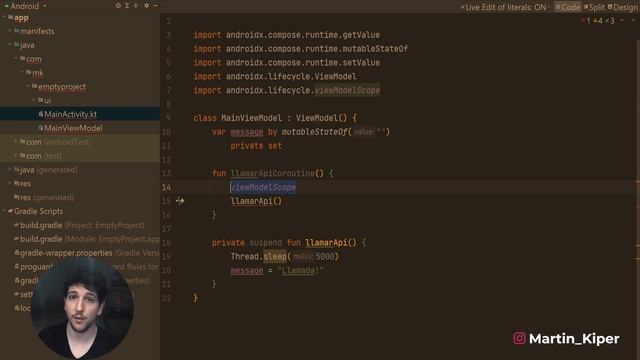The image size is (640, 360).
Task: Click the typos count indicator showing 3
Action: 610,20
